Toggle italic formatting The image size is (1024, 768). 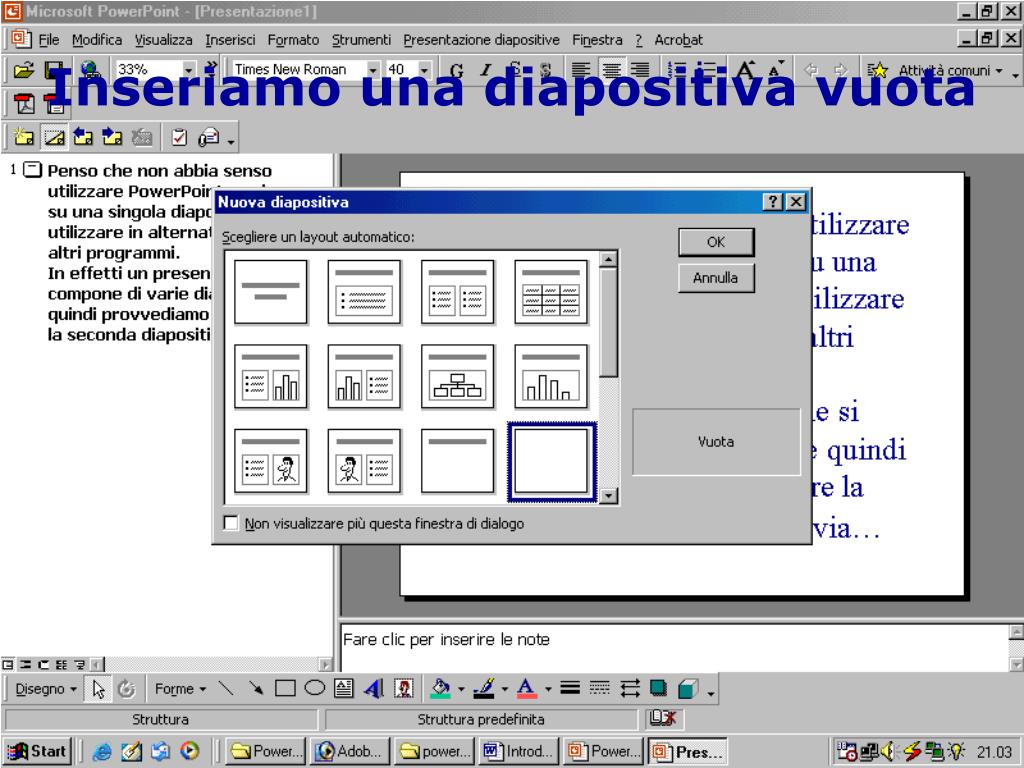point(485,70)
